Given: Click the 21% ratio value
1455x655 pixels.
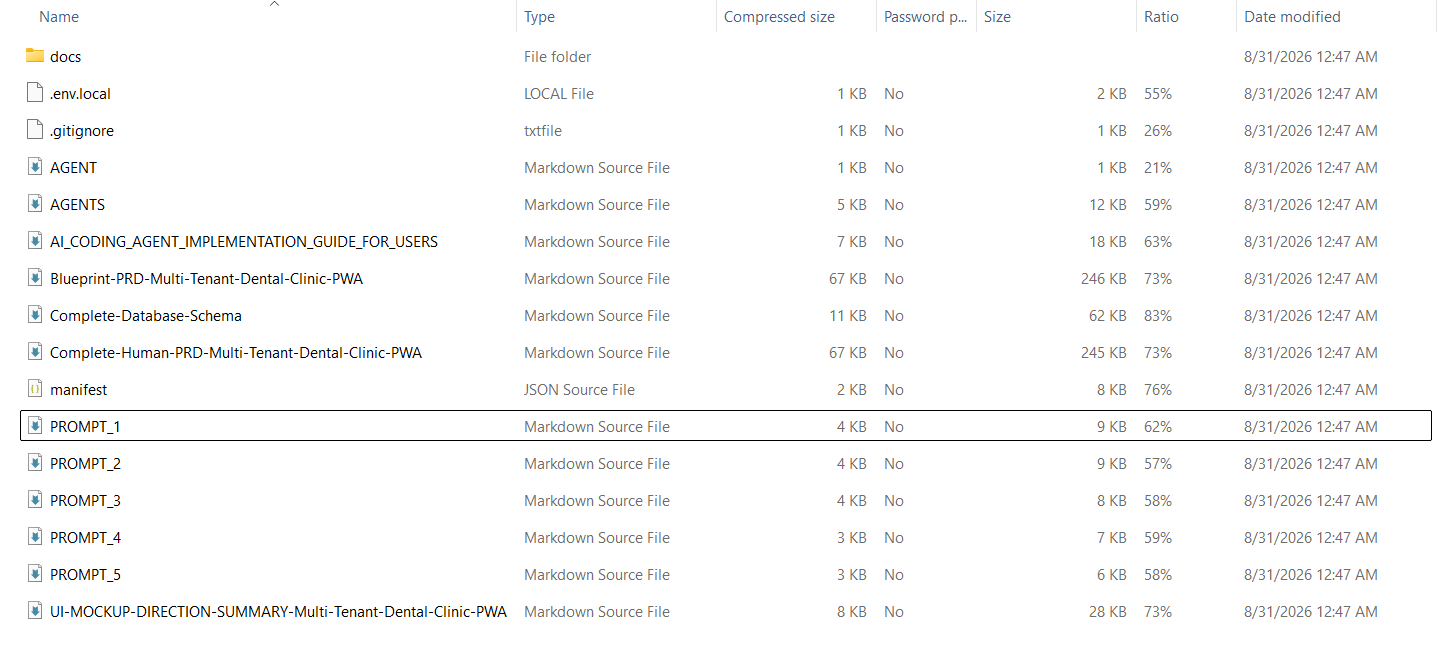Looking at the screenshot, I should [x=1158, y=168].
